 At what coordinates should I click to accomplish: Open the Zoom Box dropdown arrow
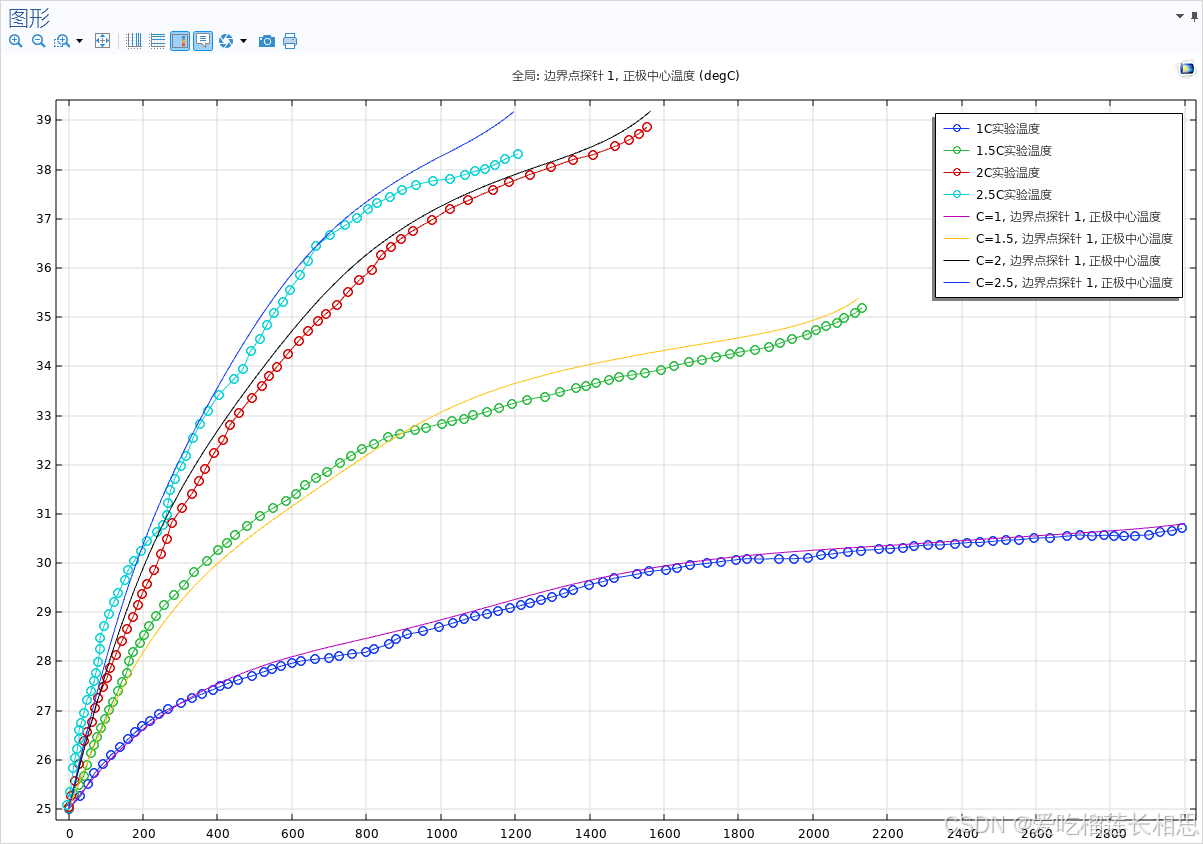79,41
